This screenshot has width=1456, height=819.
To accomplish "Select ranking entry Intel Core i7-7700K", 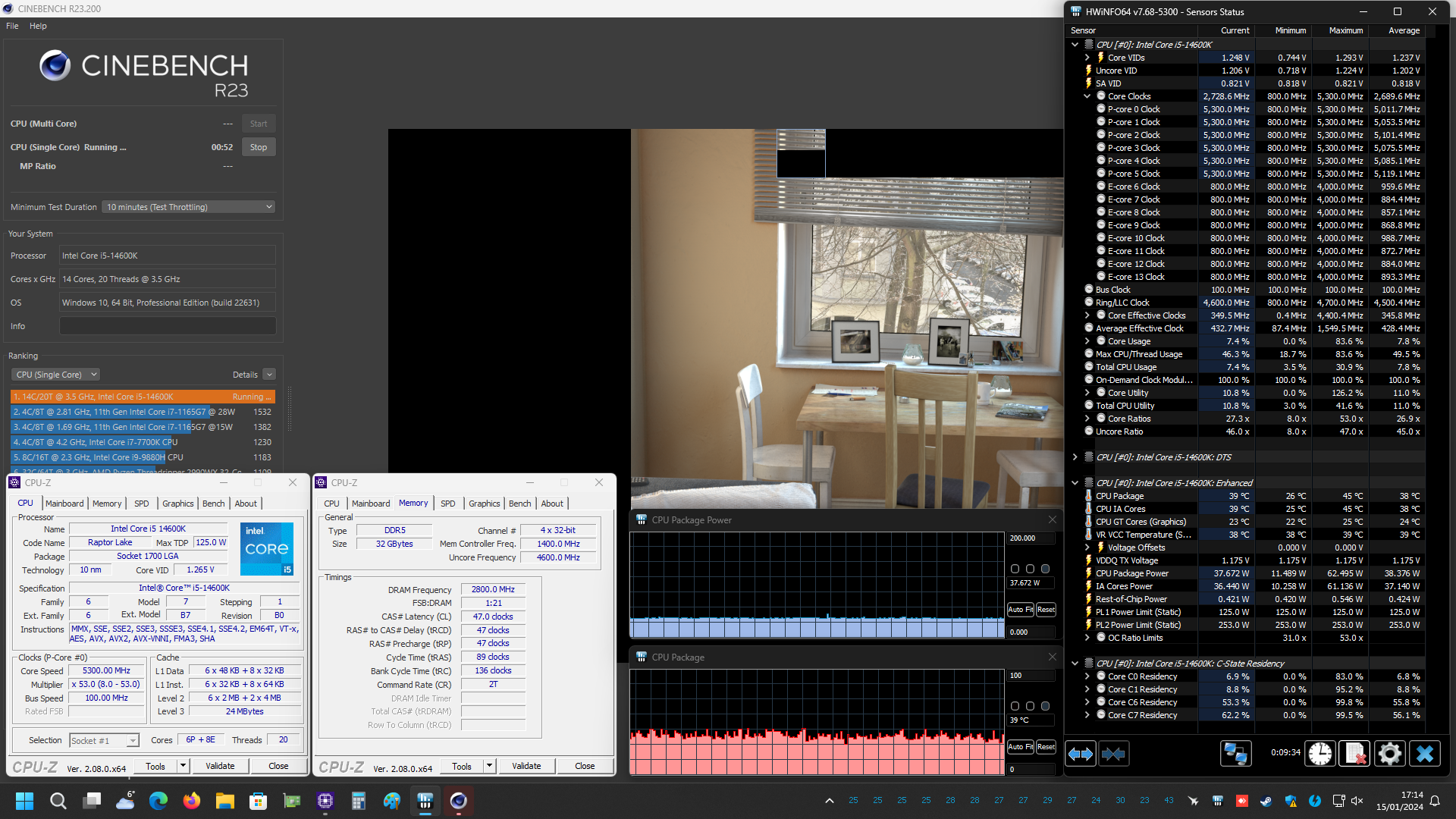I will (142, 442).
